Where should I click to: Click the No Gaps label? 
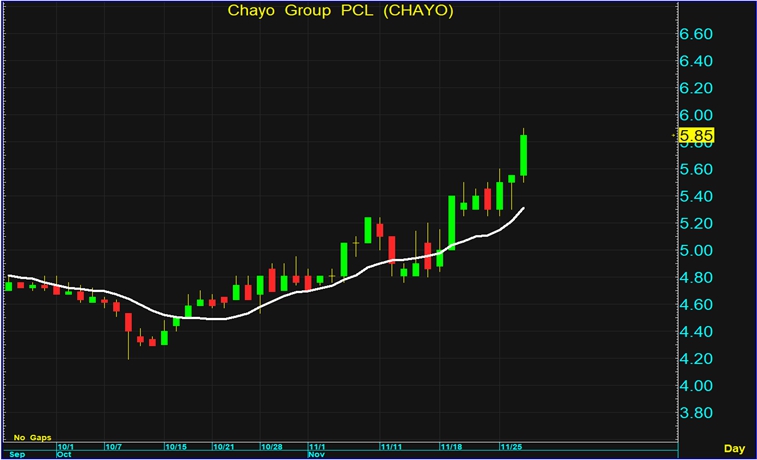pos(32,438)
